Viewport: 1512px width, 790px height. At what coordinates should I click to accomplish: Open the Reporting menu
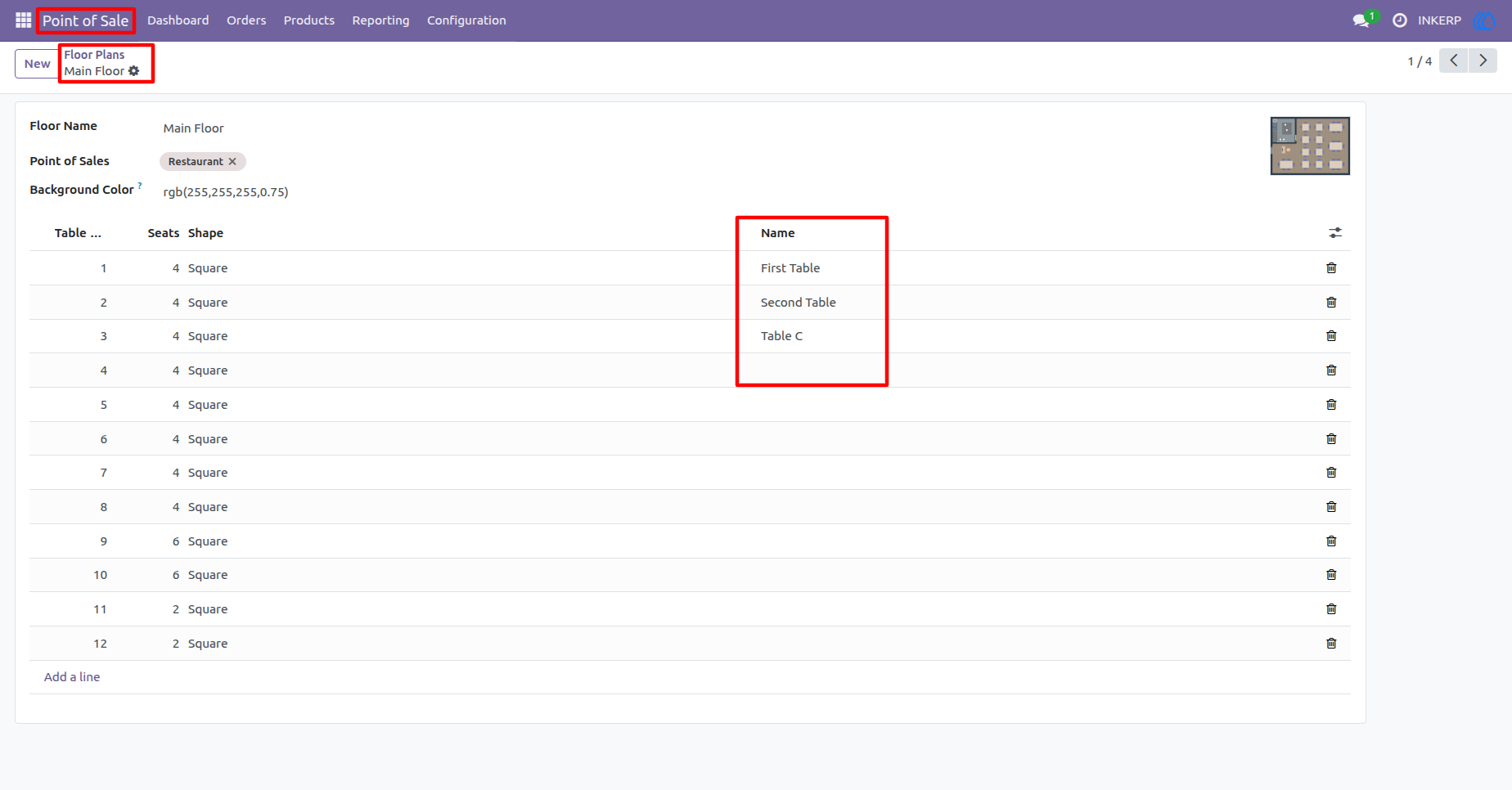(380, 20)
